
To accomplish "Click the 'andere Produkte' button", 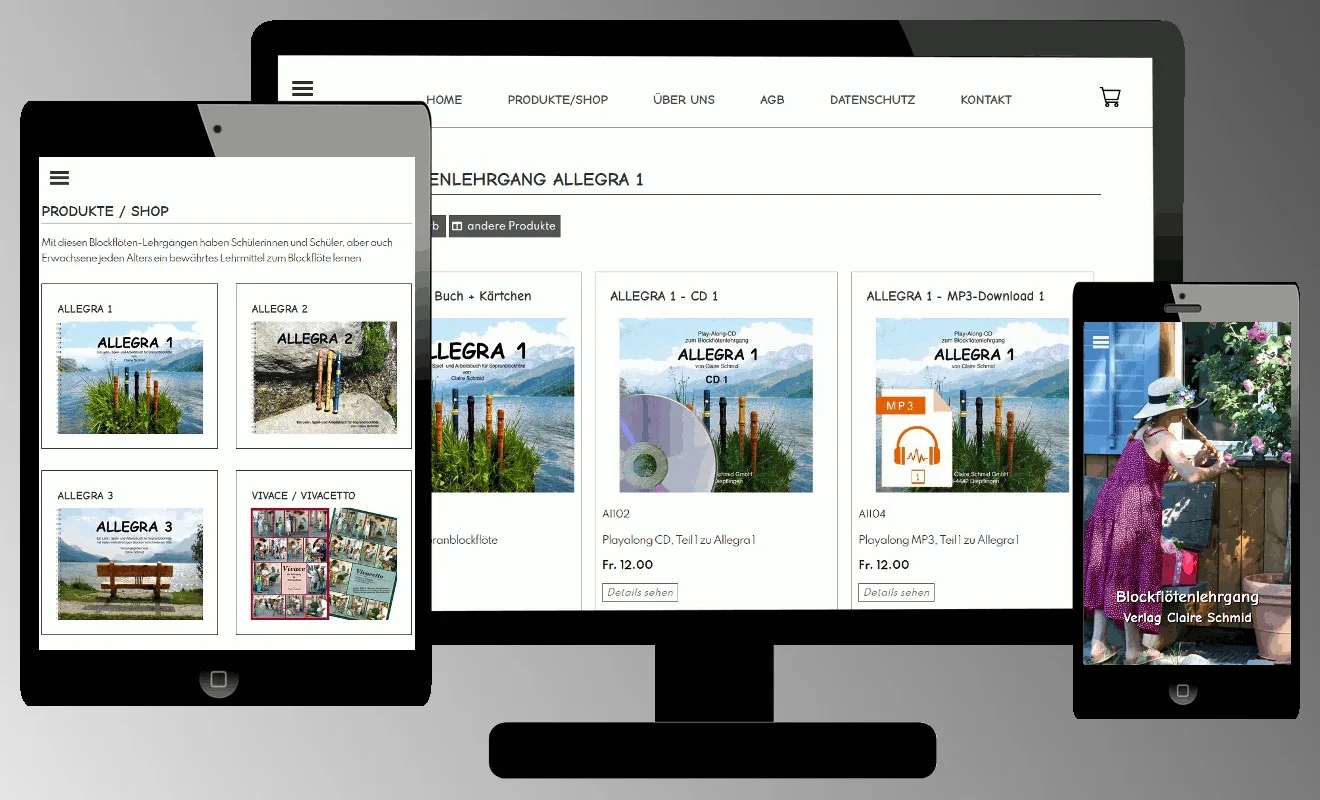I will point(504,226).
